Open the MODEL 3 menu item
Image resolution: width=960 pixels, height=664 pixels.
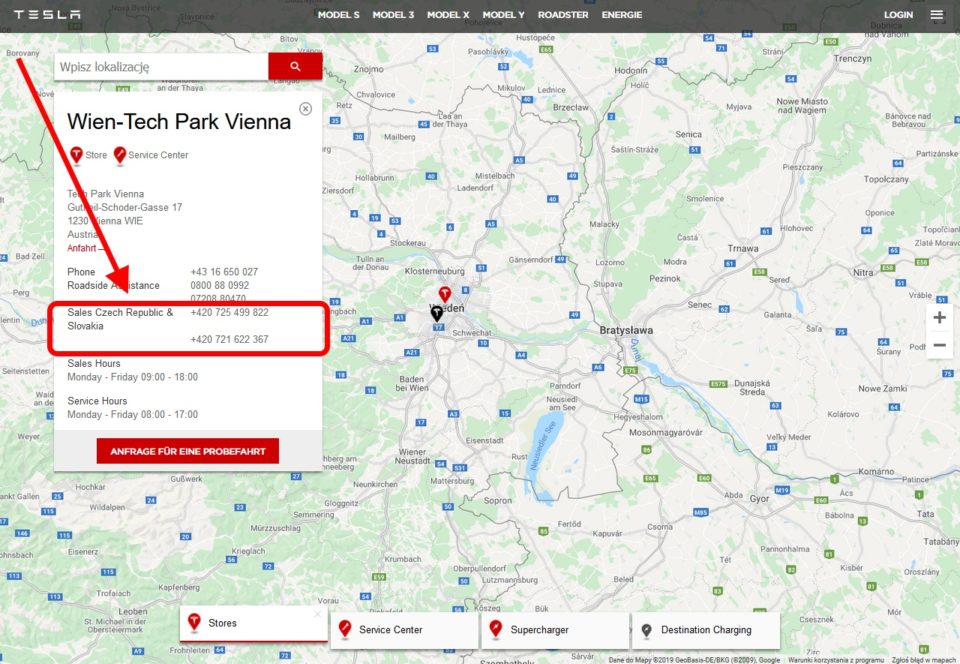pos(393,15)
